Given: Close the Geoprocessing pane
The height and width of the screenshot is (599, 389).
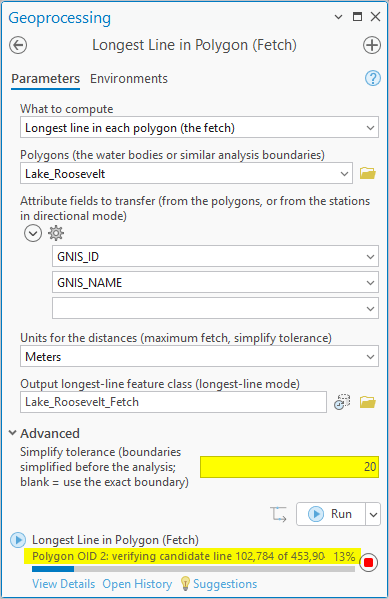Looking at the screenshot, I should click(376, 17).
